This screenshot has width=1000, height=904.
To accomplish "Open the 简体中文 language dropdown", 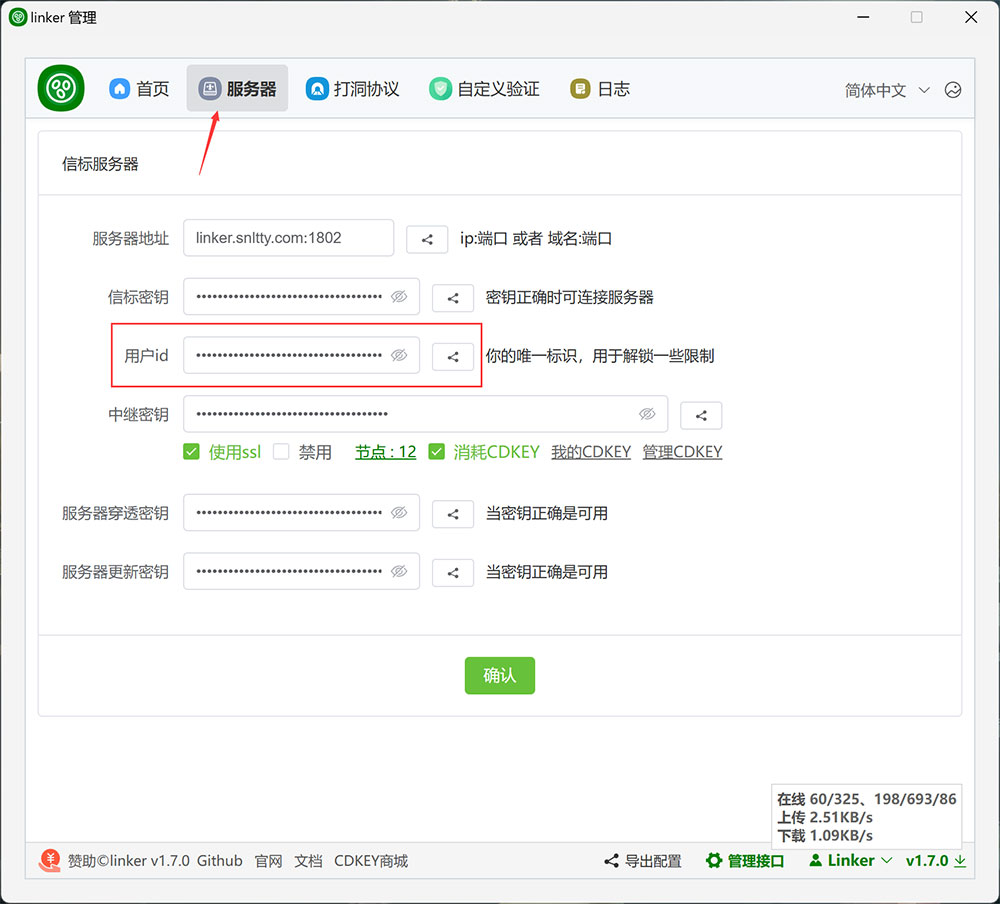I will point(887,90).
